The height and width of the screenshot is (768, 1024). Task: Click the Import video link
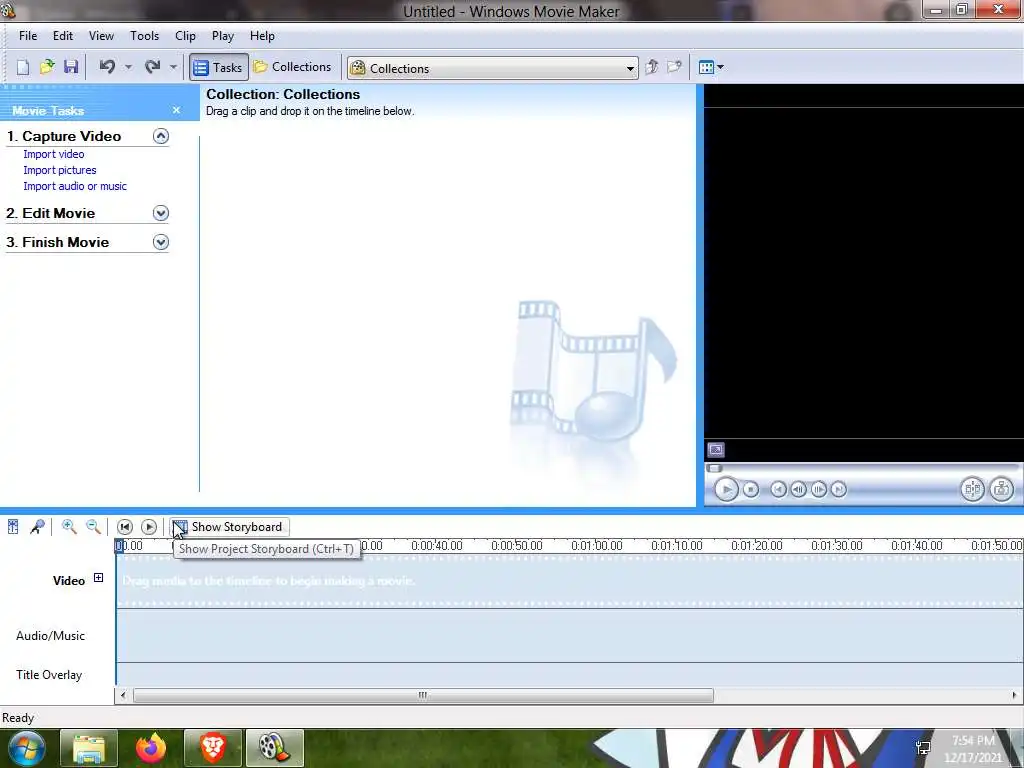click(x=54, y=154)
